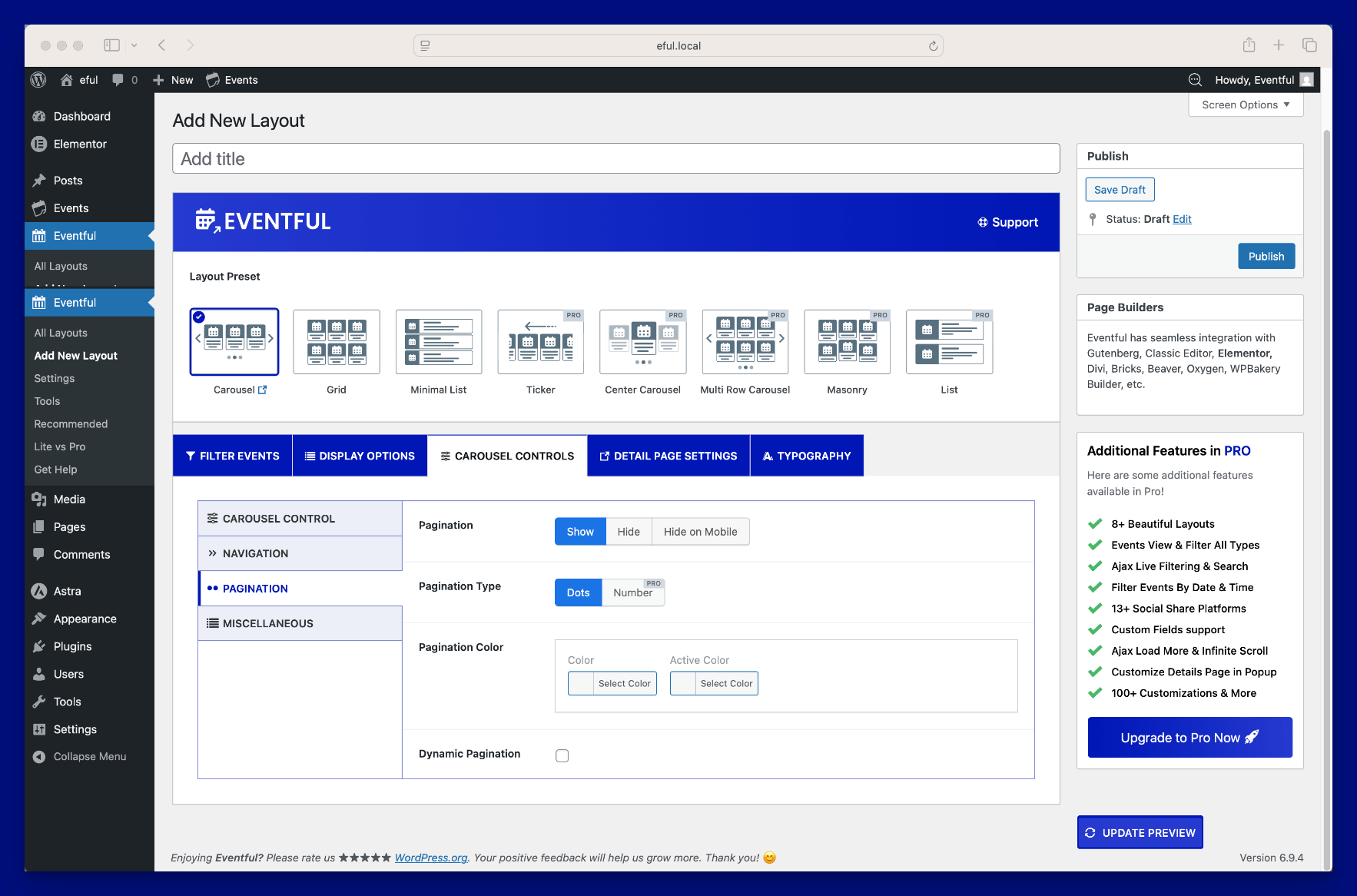Click the comments bubble icon in admin bar
Viewport: 1357px width, 896px height.
point(118,80)
